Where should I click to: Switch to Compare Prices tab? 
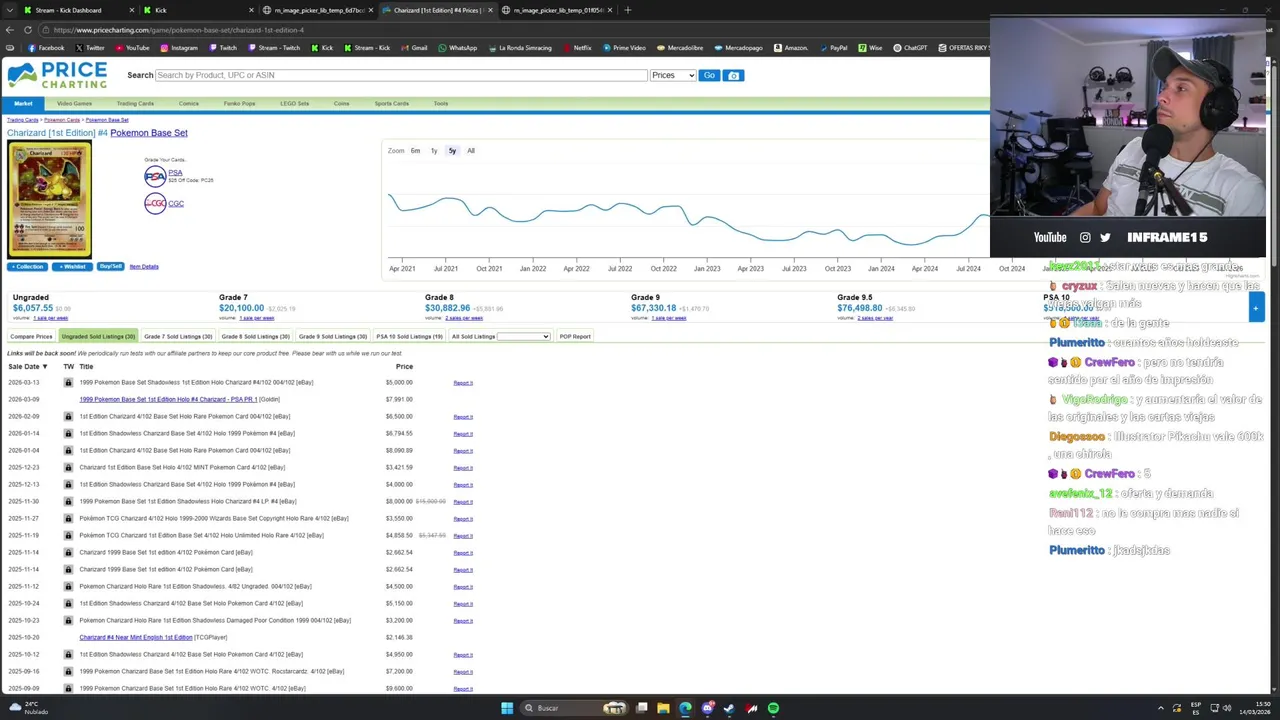31,337
